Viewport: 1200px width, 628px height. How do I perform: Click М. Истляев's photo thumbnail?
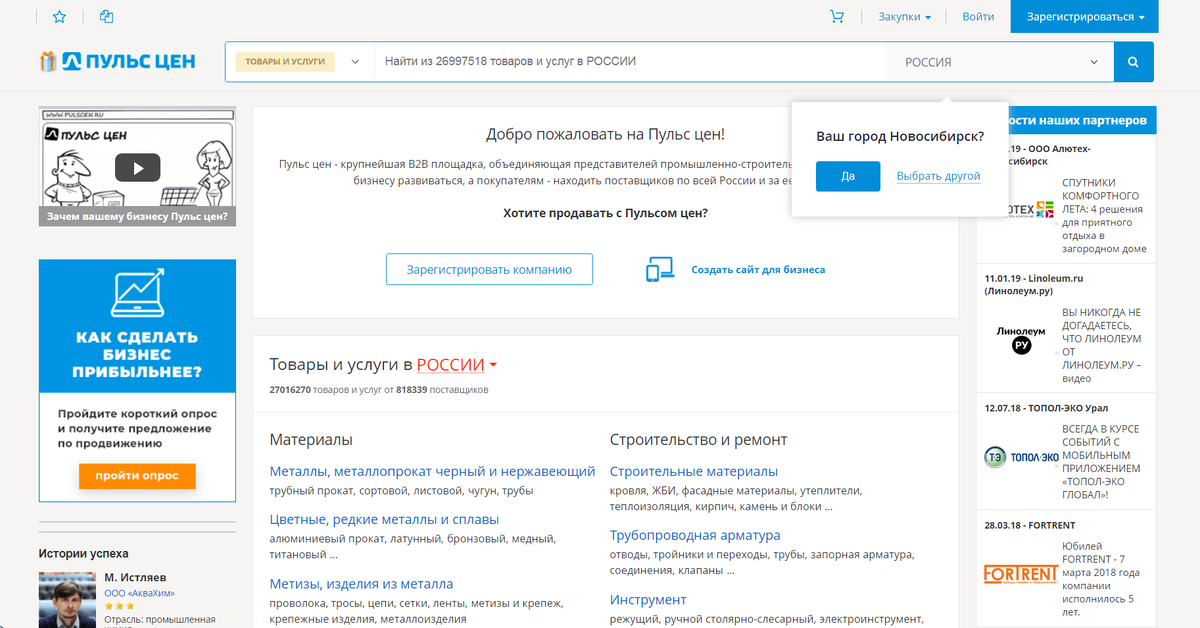tap(67, 599)
